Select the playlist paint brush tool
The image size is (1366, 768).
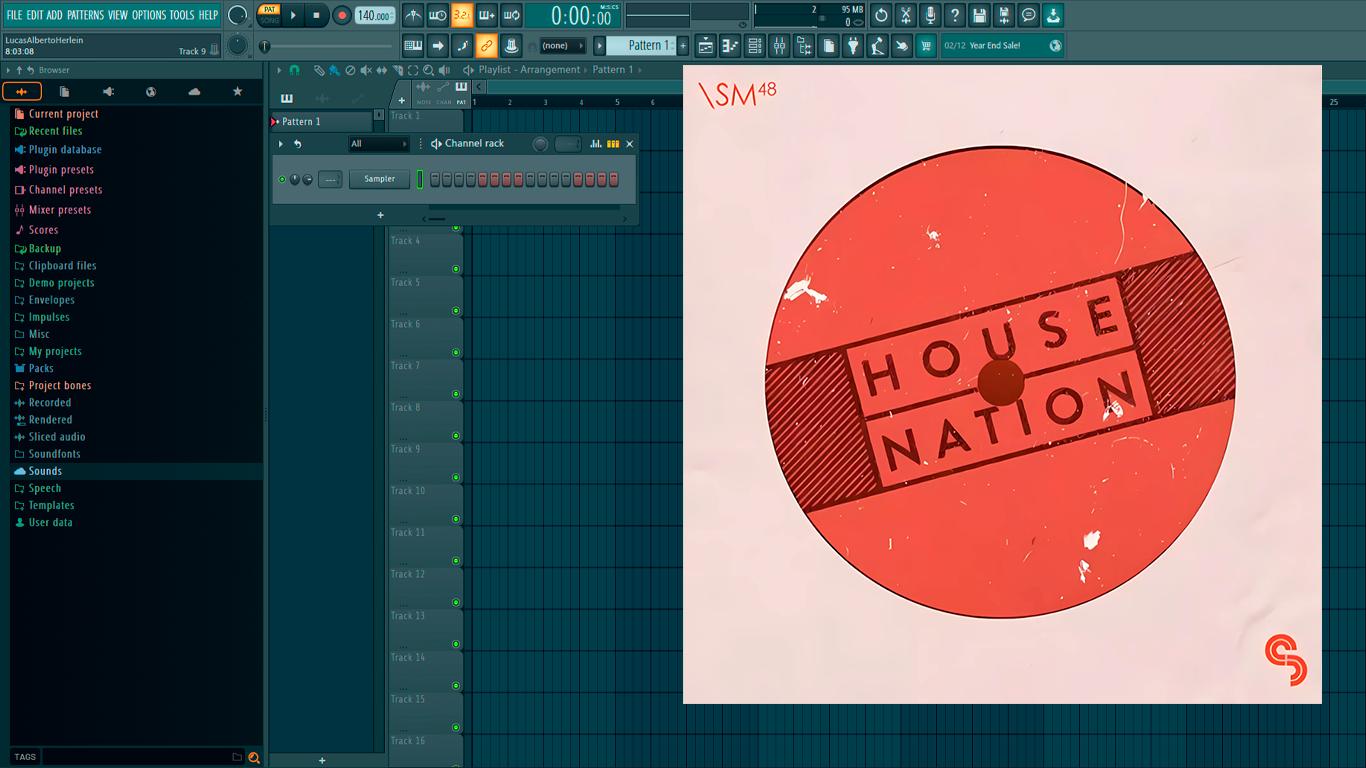pyautogui.click(x=334, y=70)
